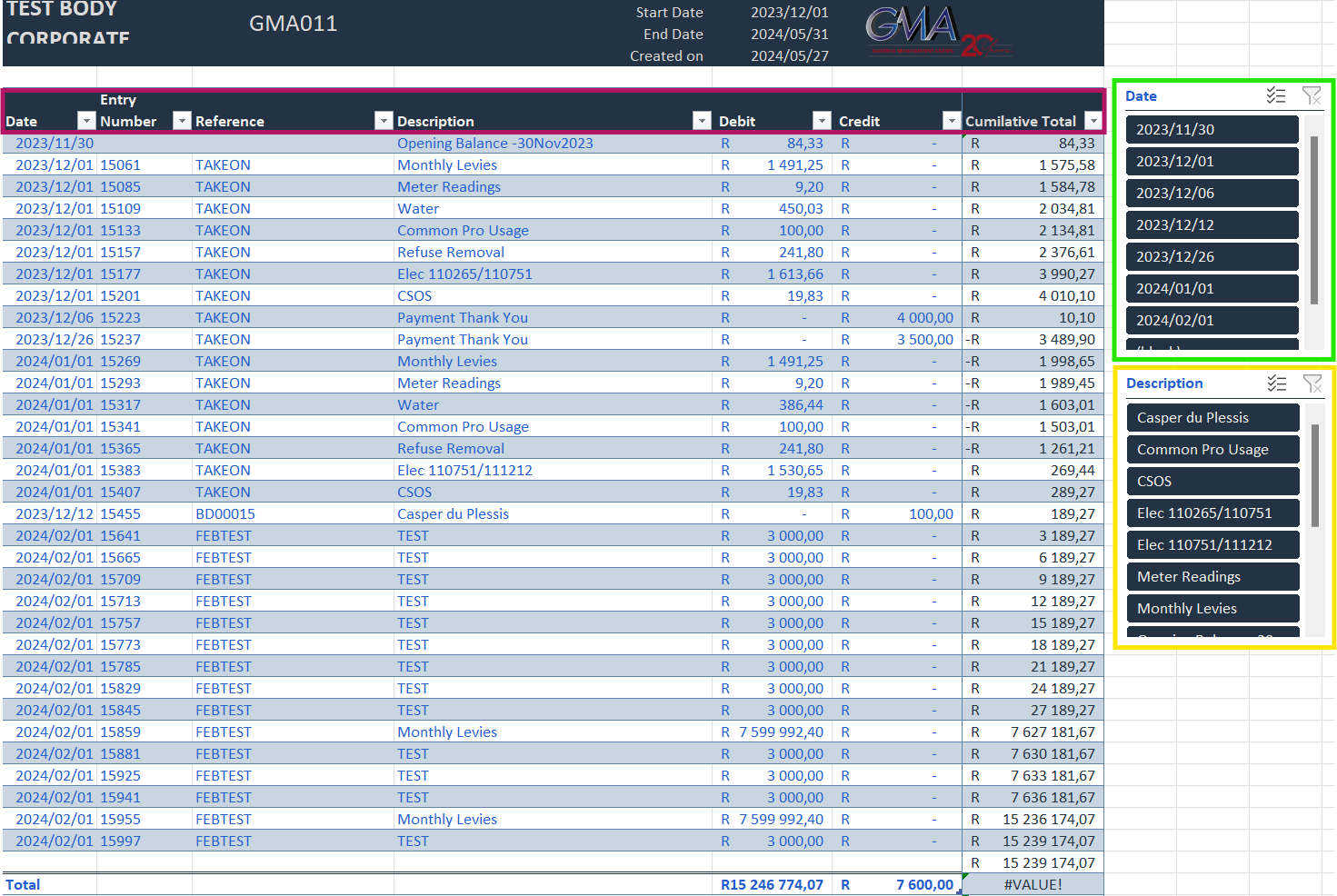Select the credit amount 4 000,00
Image resolution: width=1337 pixels, height=896 pixels.
(x=897, y=317)
